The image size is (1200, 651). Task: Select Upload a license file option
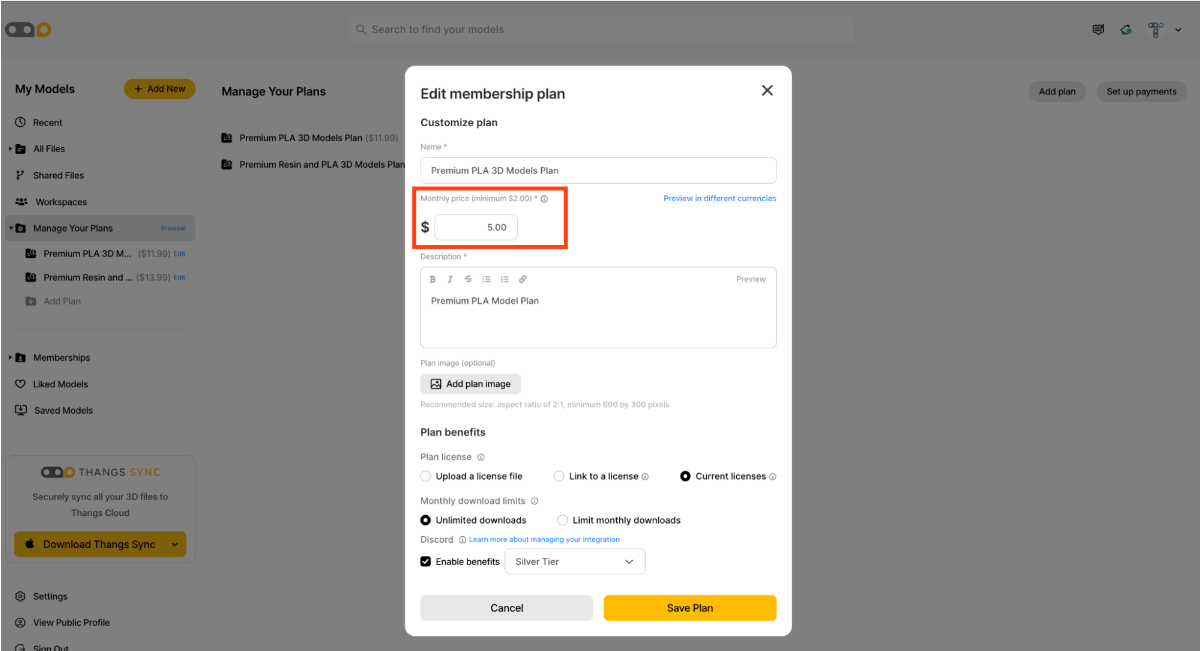tap(471, 476)
